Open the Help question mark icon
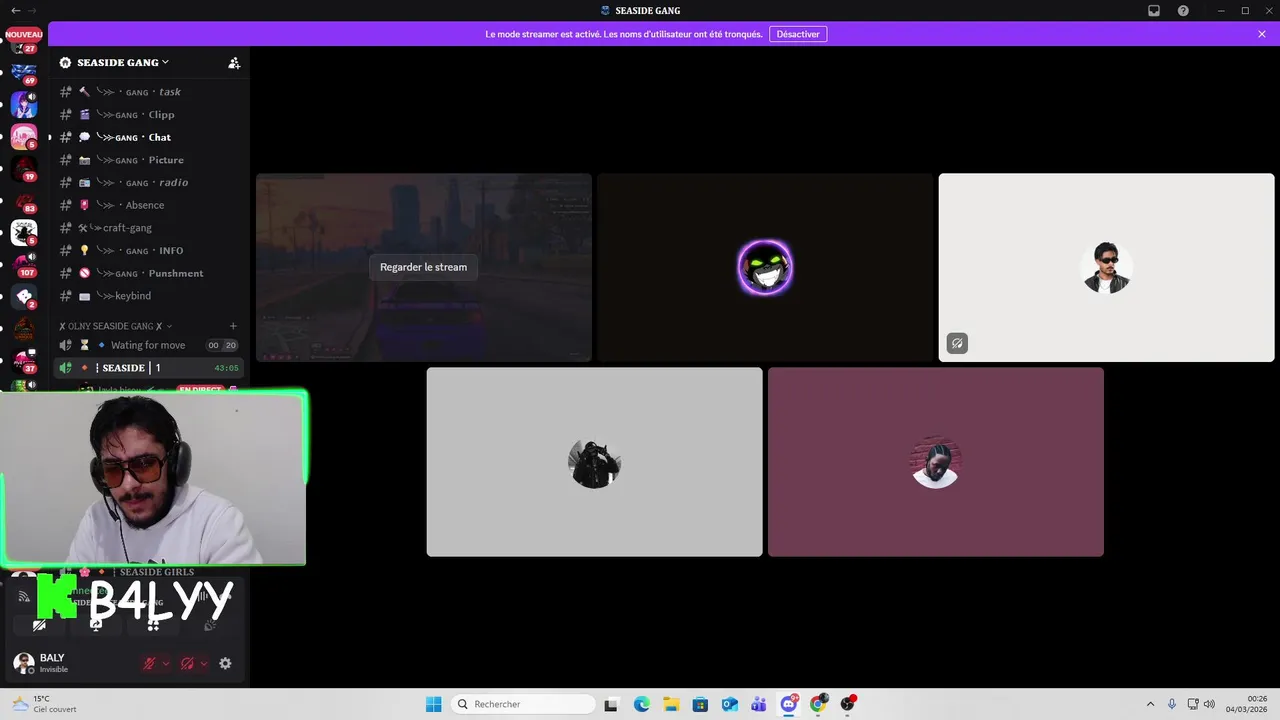This screenshot has height=720, width=1280. pyautogui.click(x=1183, y=10)
